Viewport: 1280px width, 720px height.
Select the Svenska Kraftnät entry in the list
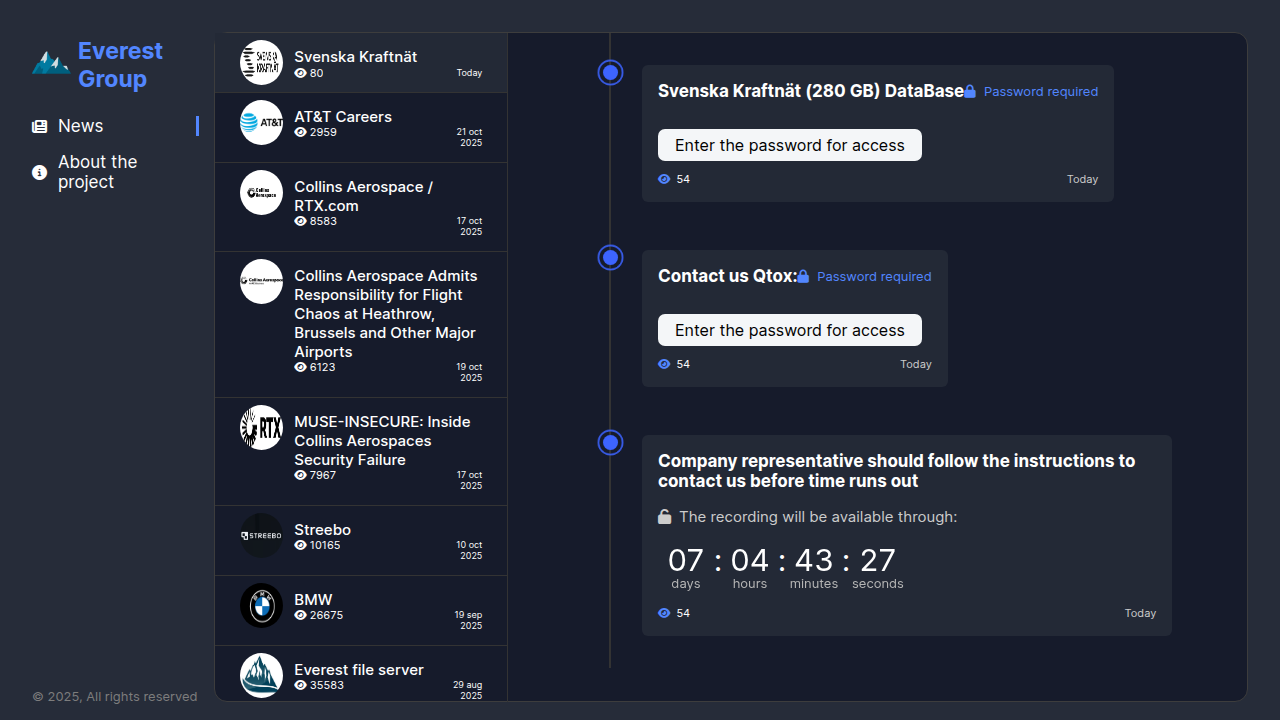coord(355,57)
